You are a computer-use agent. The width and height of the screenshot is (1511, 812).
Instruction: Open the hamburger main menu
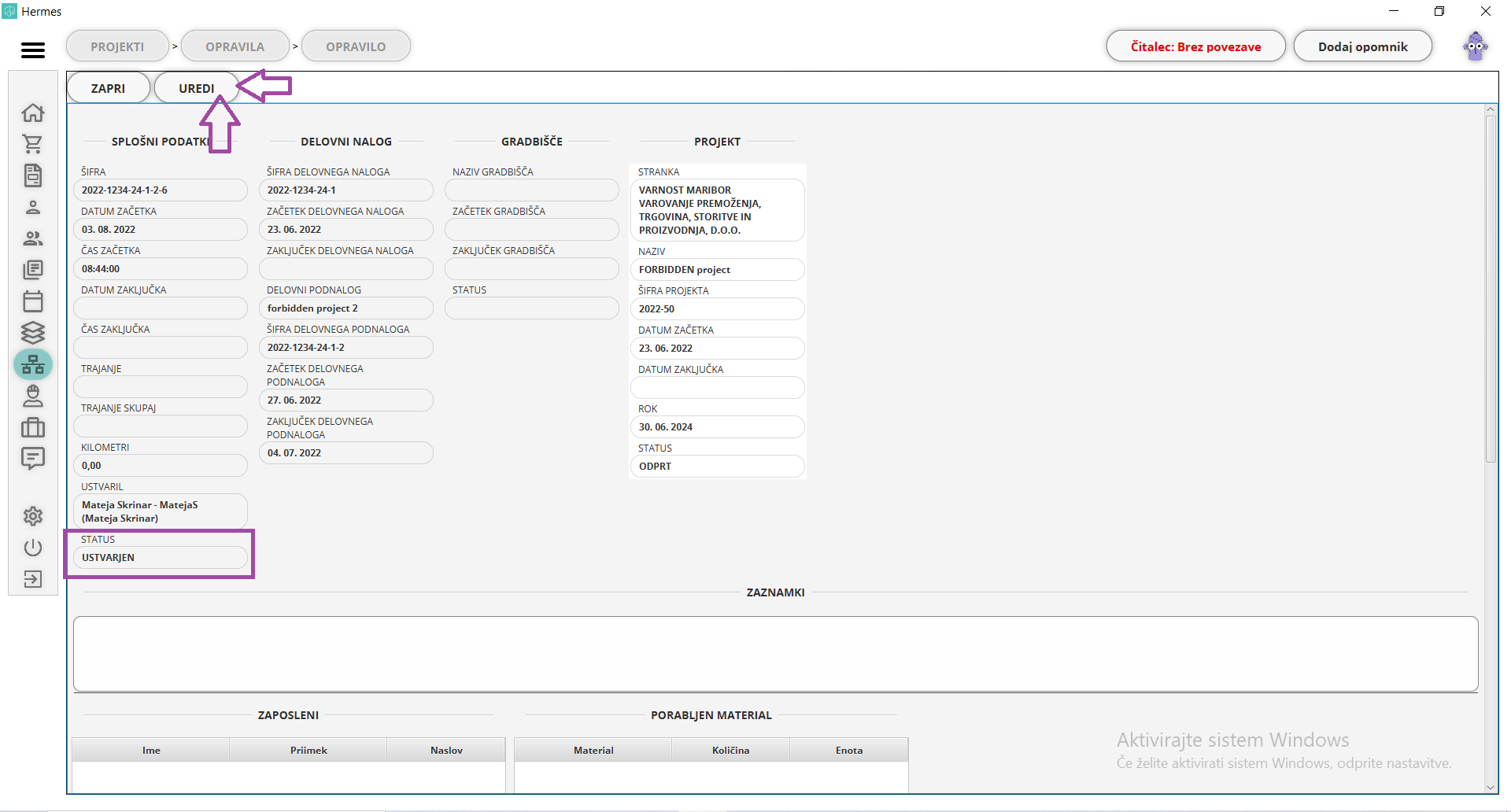click(33, 50)
